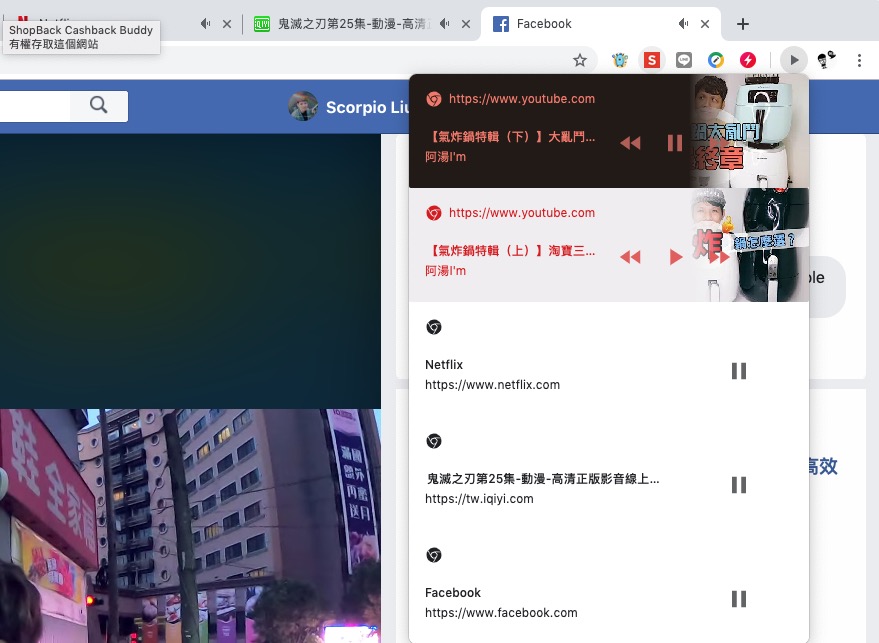The image size is (879, 643).
Task: Rewind the 氣炸鍋特輯（上）YouTube video
Action: tap(630, 257)
